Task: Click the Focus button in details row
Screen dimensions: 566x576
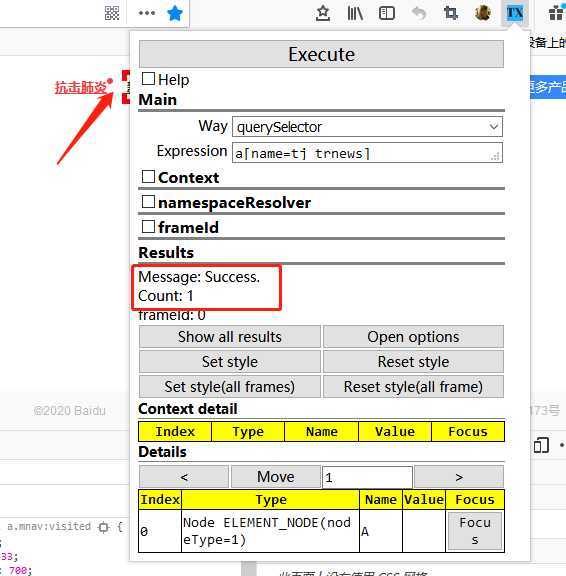Action: (x=475, y=531)
